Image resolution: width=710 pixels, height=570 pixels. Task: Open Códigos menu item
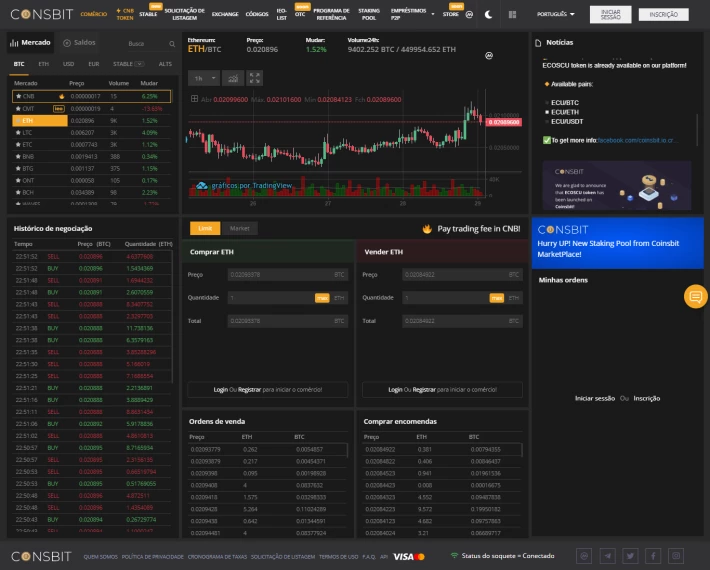[x=257, y=14]
